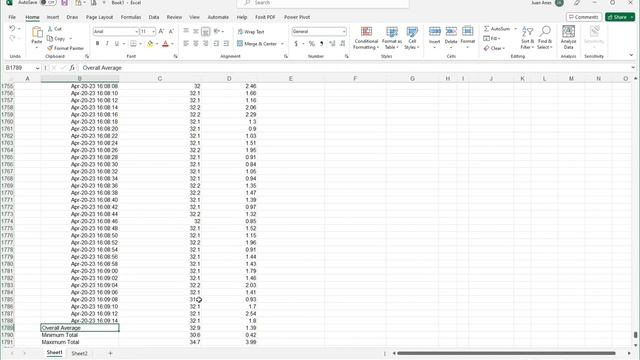Click the Insert Function fx button
Image resolution: width=640 pixels, height=360 pixels.
pyautogui.click(x=72, y=68)
